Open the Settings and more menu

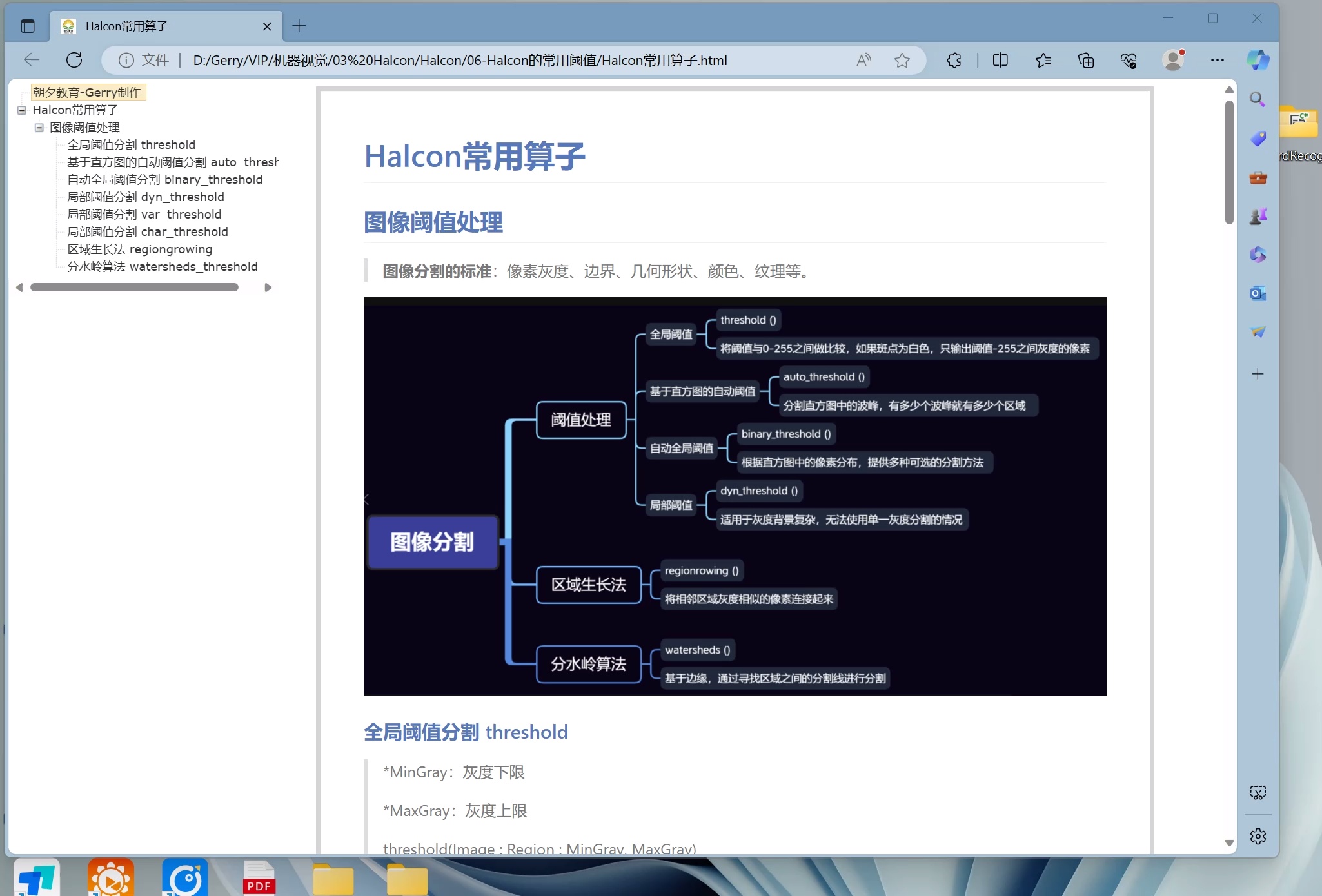1217,60
